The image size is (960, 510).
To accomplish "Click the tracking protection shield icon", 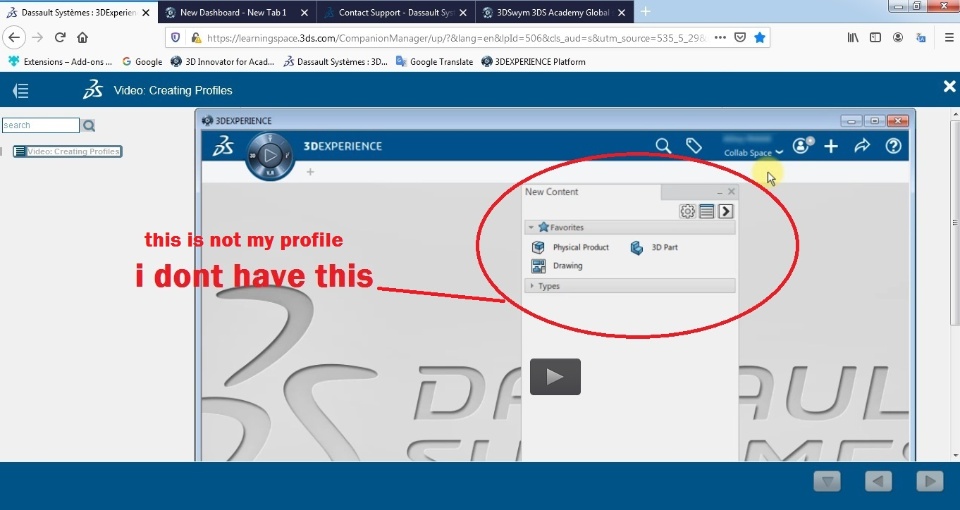I will click(x=176, y=37).
